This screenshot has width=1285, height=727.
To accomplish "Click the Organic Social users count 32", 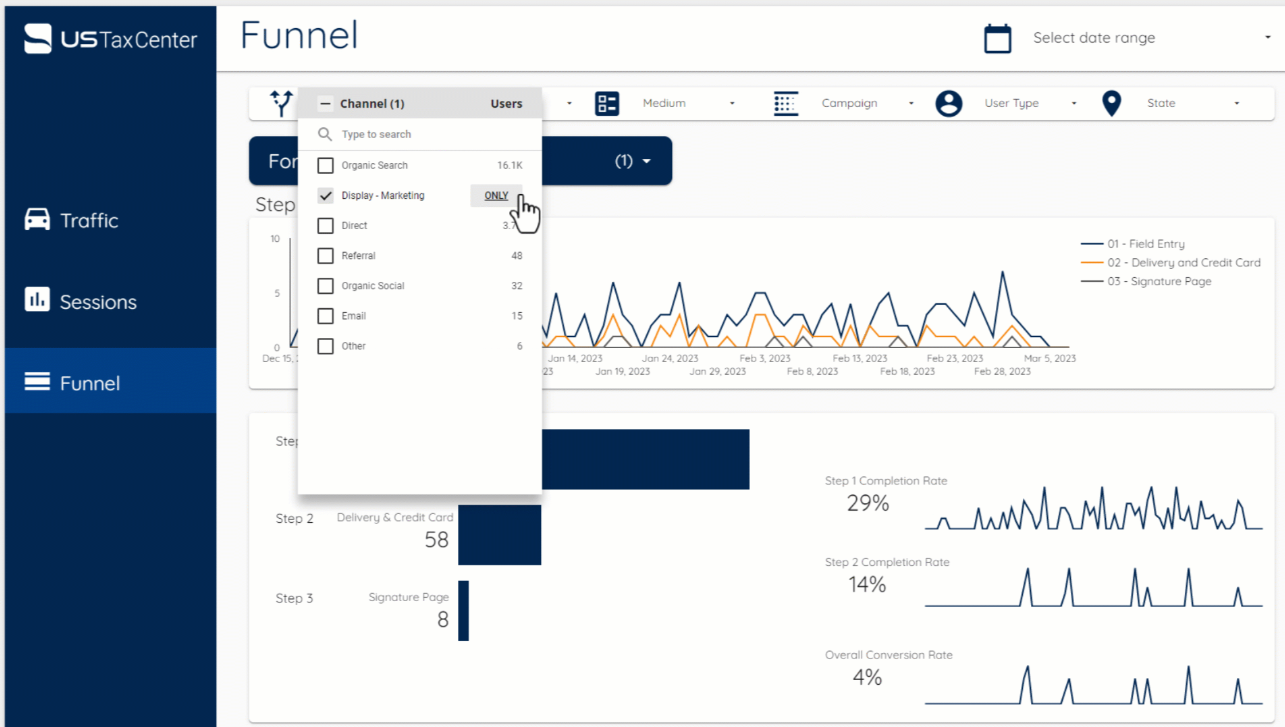I will (x=516, y=285).
